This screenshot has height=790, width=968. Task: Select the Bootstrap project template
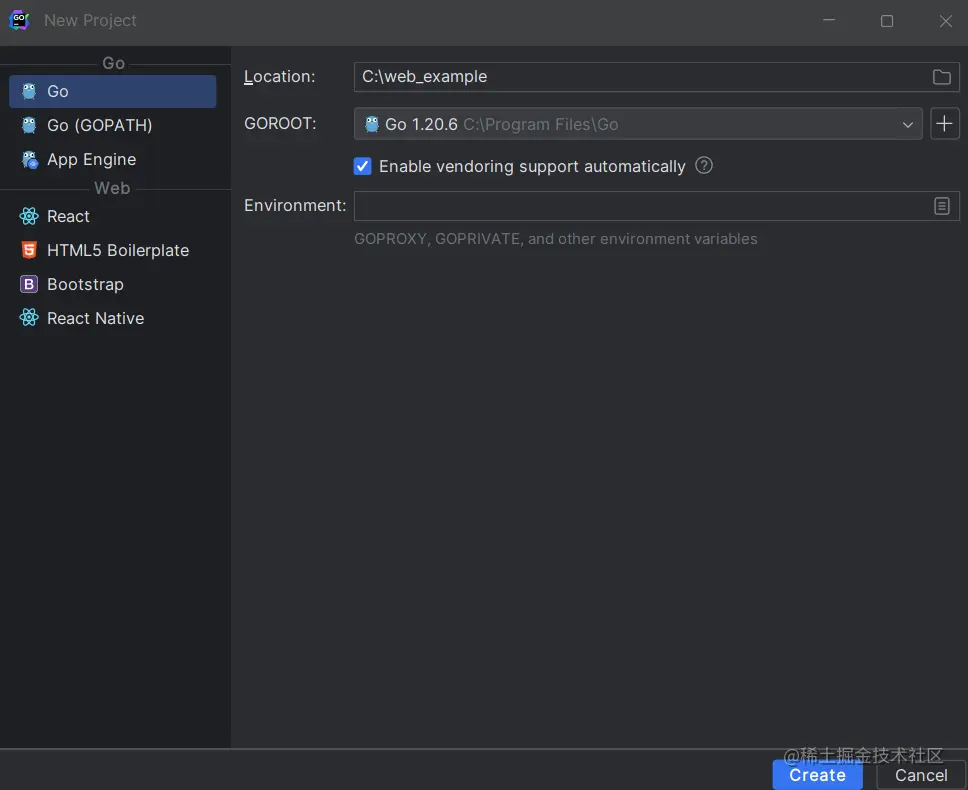112,284
